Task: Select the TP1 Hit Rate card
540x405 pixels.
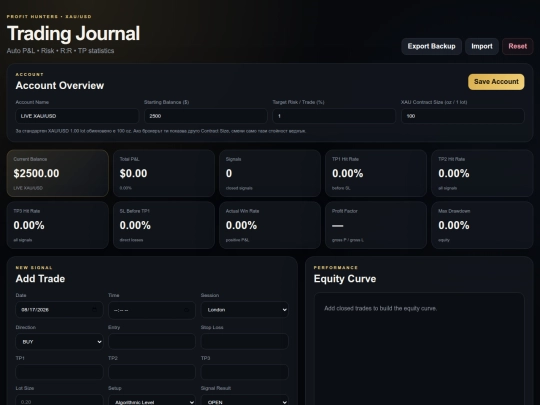Action: click(x=376, y=173)
